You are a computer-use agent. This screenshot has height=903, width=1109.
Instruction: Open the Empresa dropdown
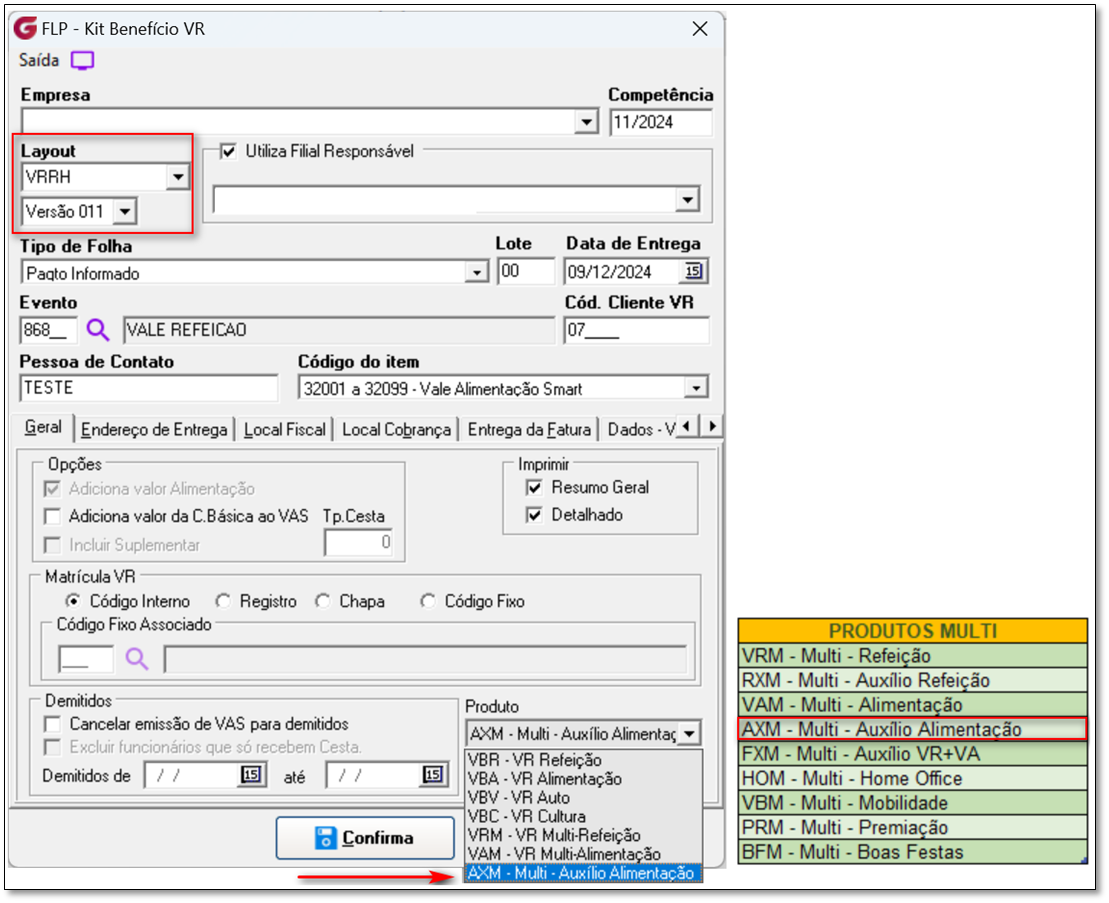(586, 122)
